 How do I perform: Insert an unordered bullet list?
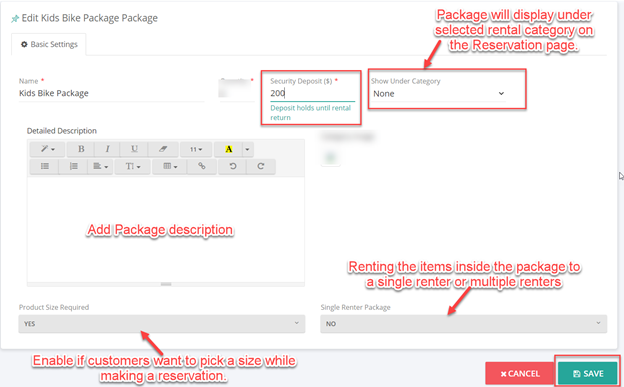click(45, 166)
